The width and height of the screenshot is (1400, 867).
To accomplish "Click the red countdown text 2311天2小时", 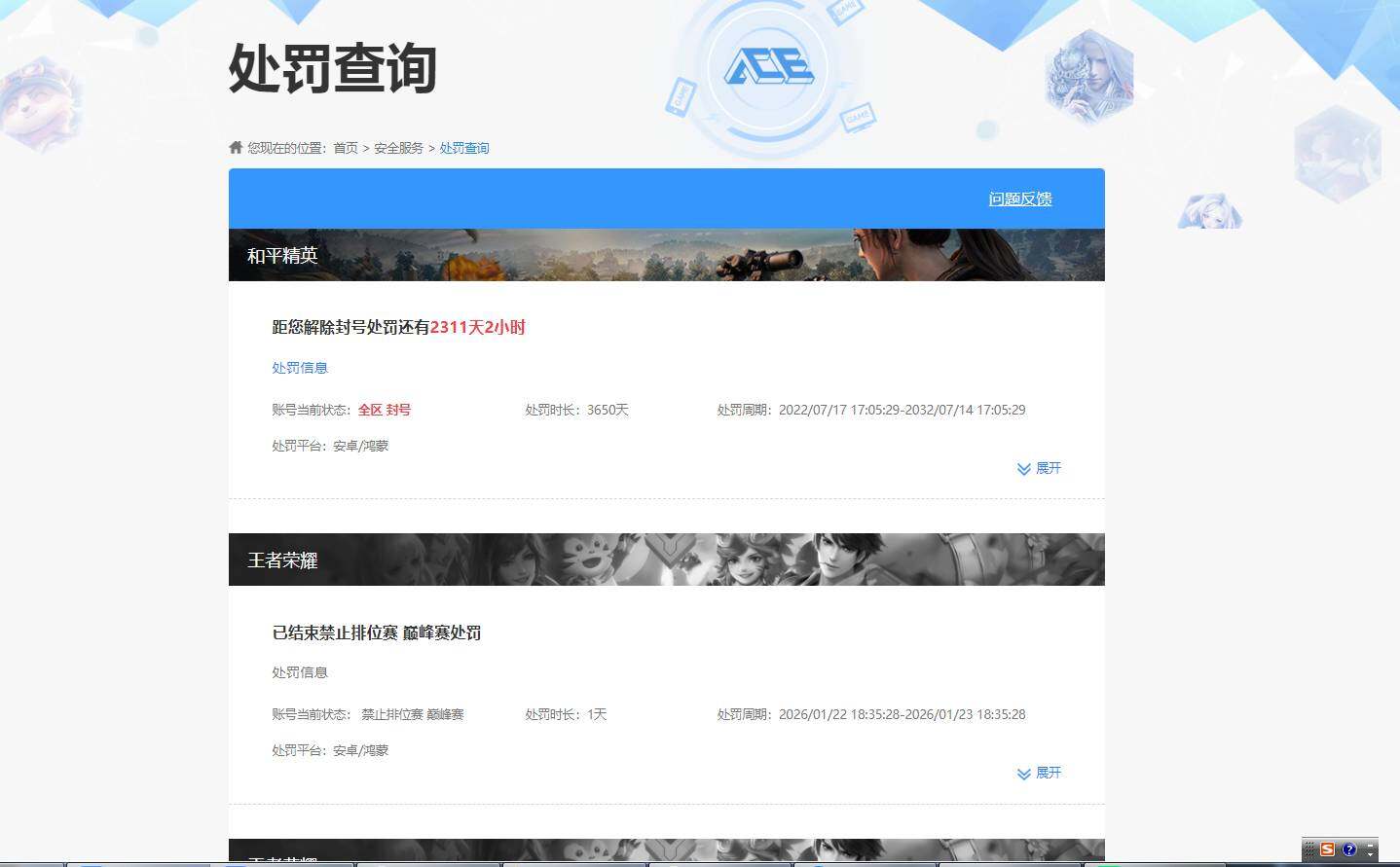I will point(479,327).
